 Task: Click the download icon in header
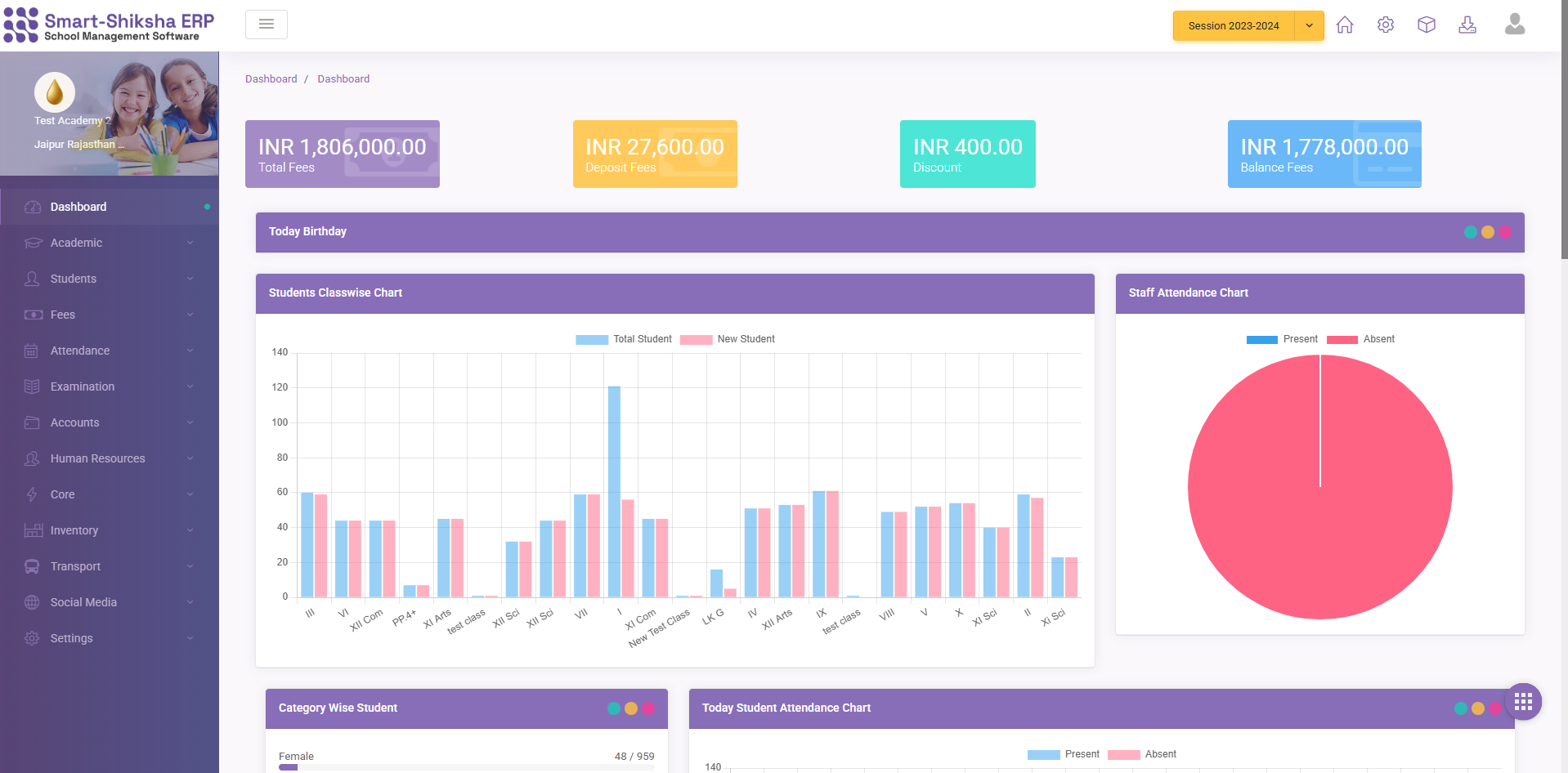coord(1467,25)
